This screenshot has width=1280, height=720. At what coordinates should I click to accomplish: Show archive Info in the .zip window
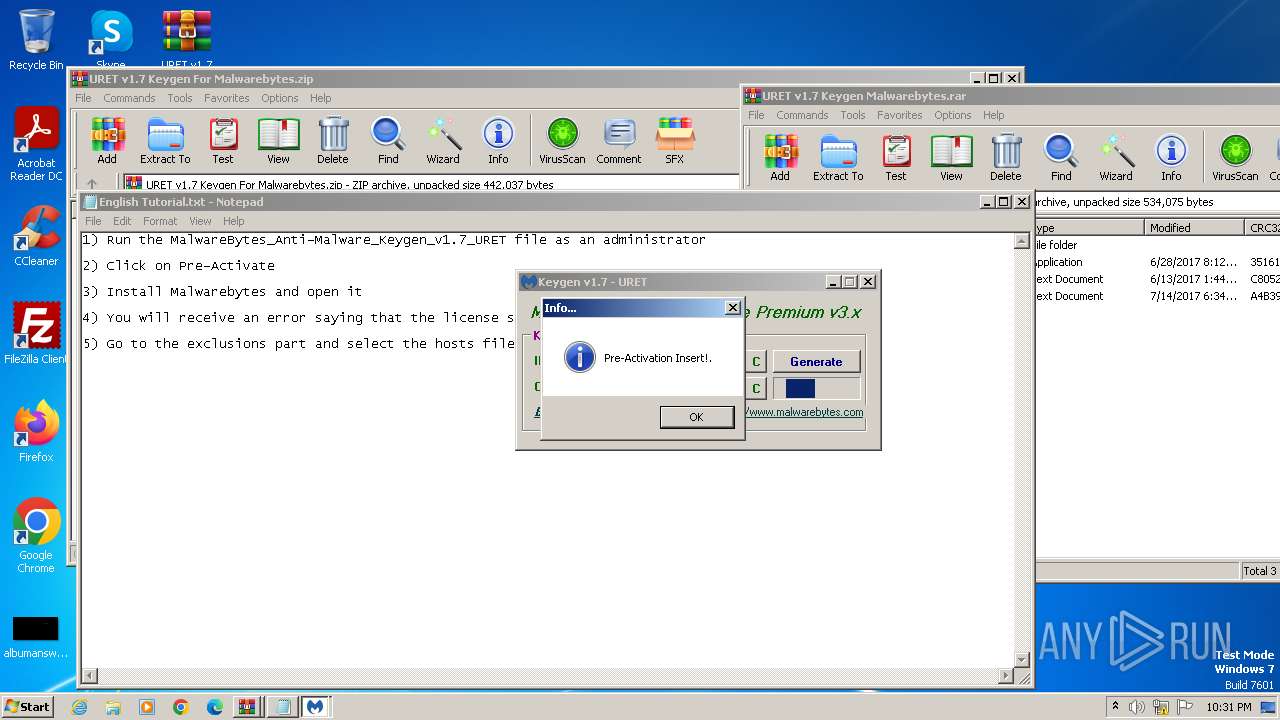(x=498, y=141)
